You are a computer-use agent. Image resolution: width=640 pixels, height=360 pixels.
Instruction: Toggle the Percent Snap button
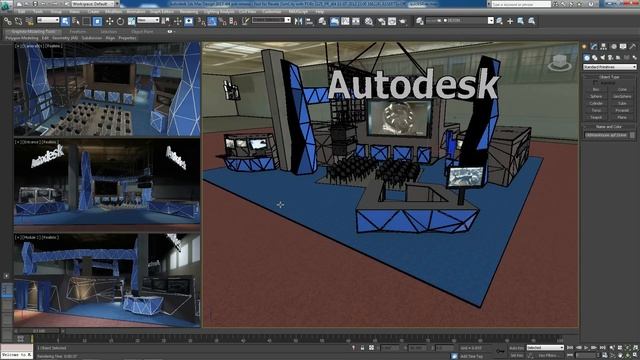[x=223, y=21]
